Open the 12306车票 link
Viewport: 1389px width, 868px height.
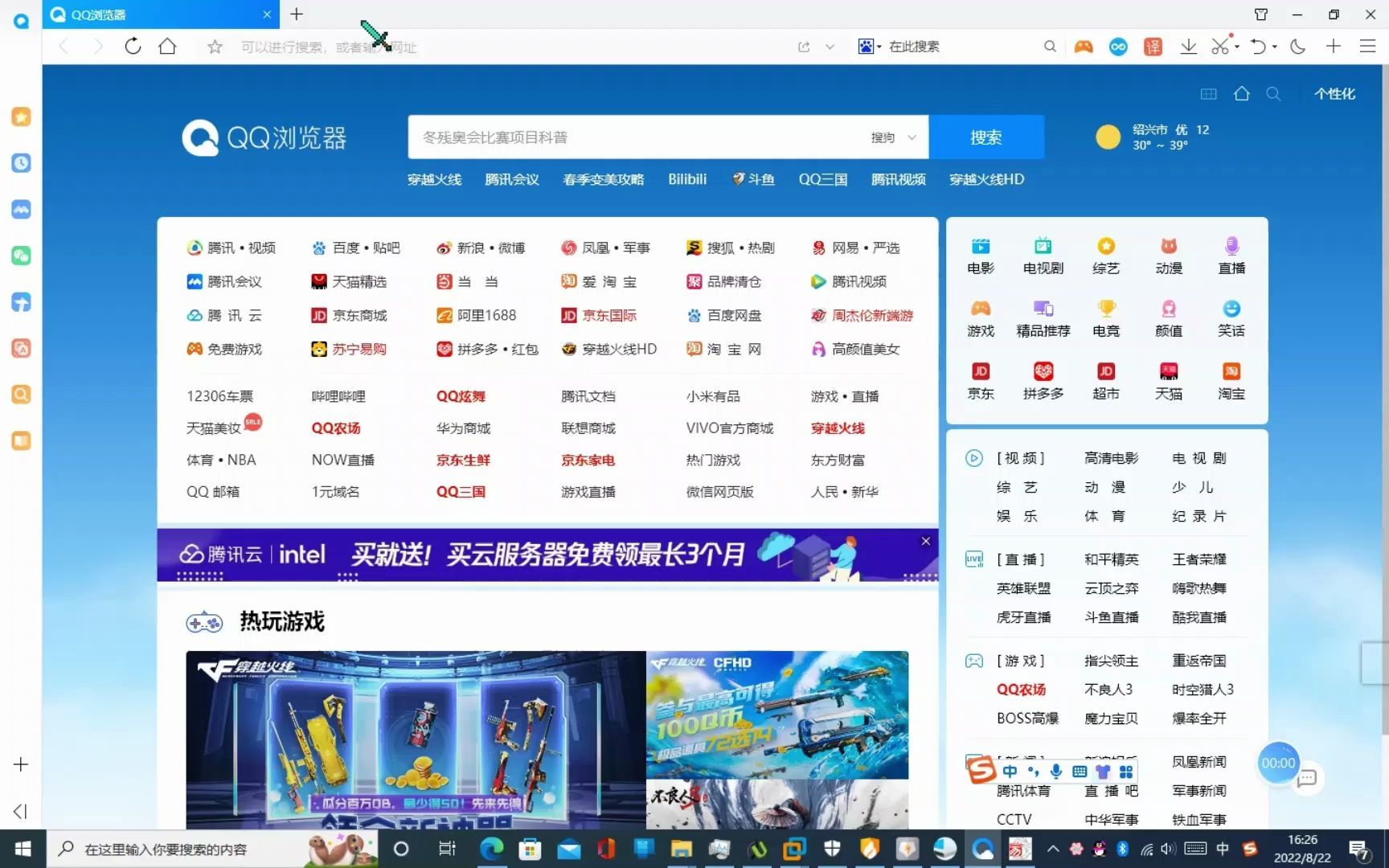(x=219, y=396)
